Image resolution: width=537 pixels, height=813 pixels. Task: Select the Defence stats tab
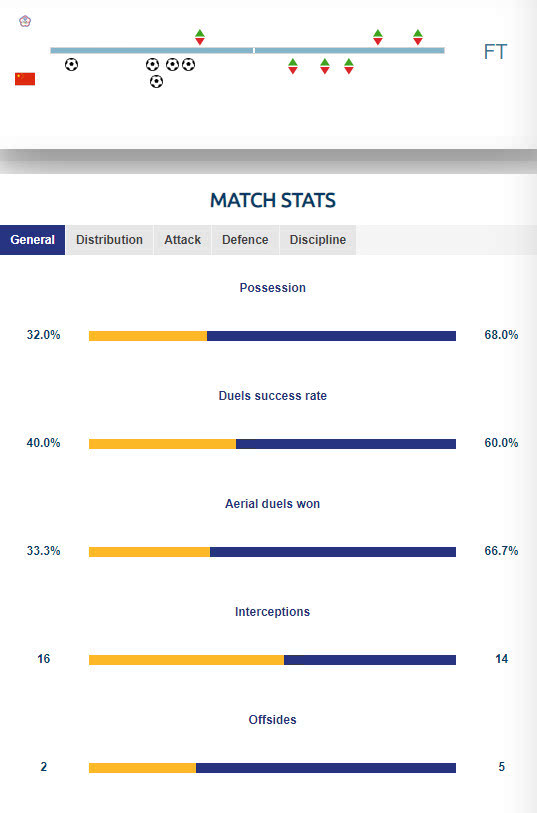coord(245,240)
